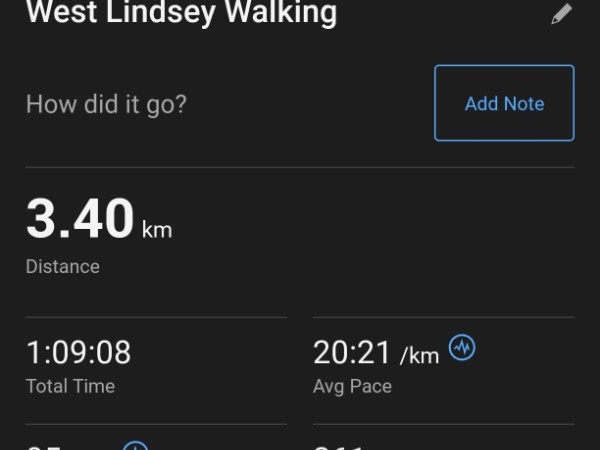
Task: Select the West Lindsey Walking activity title
Action: point(181,13)
